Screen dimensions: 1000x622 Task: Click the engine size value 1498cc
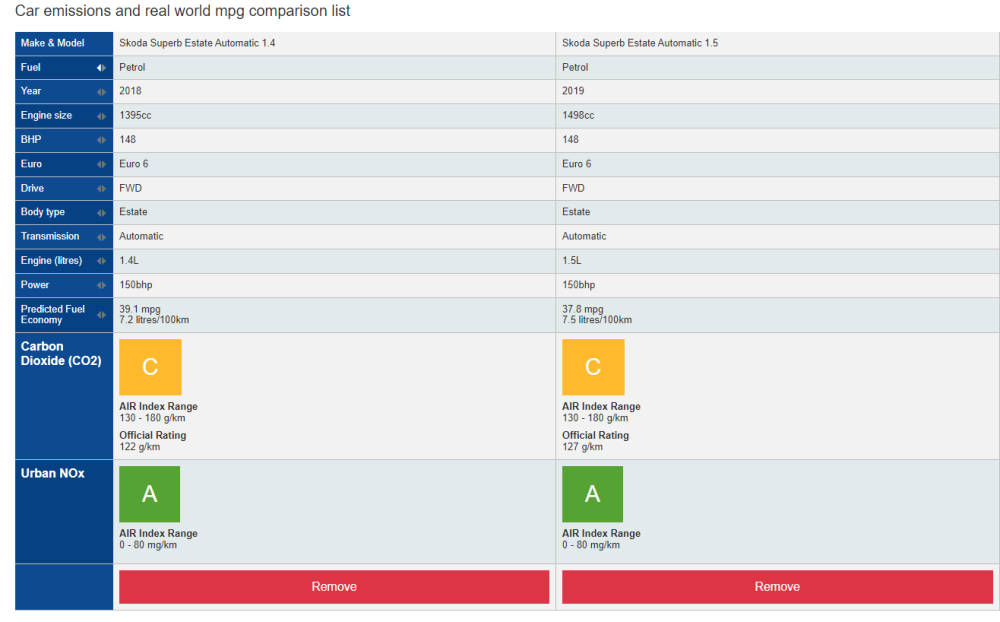(578, 115)
